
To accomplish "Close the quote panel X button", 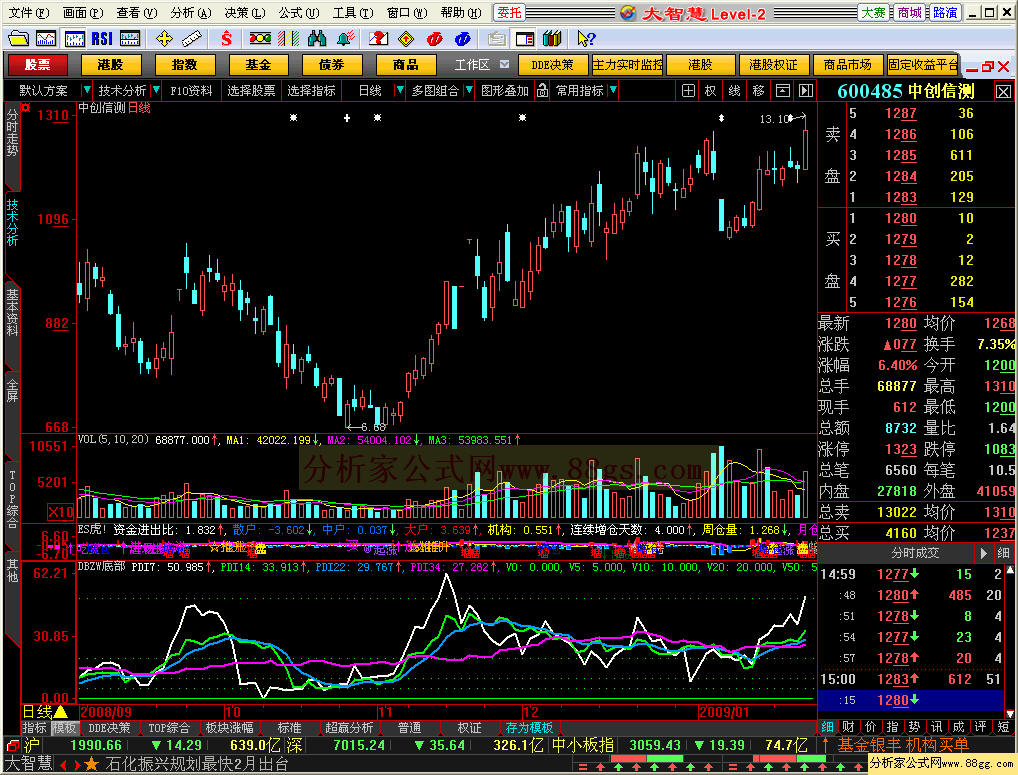I will point(1002,92).
